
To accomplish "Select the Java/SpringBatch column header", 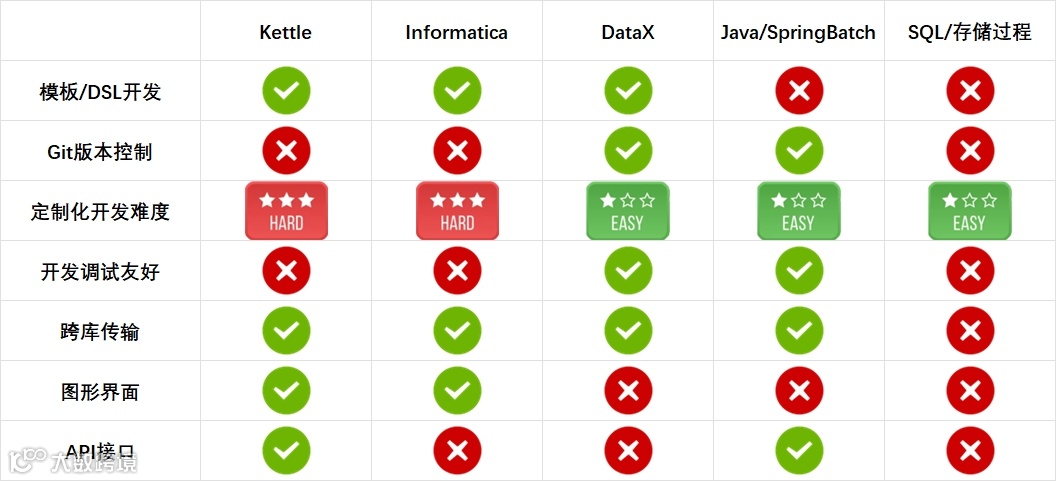I will point(798,32).
